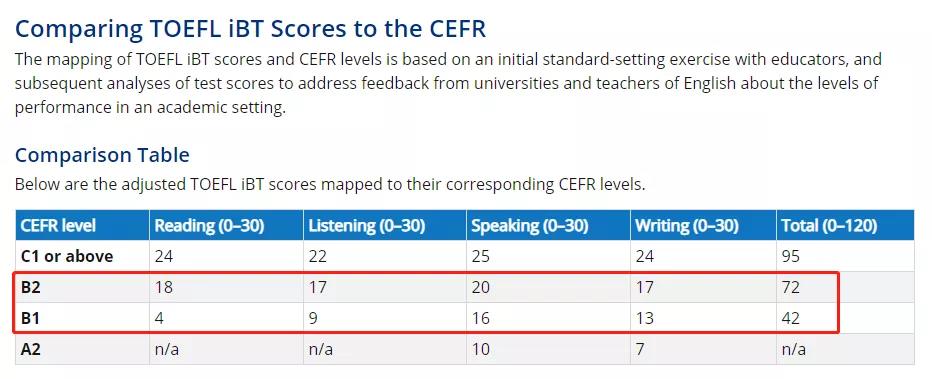Select the CEFR level column header
The height and width of the screenshot is (379, 932).
coord(58,226)
